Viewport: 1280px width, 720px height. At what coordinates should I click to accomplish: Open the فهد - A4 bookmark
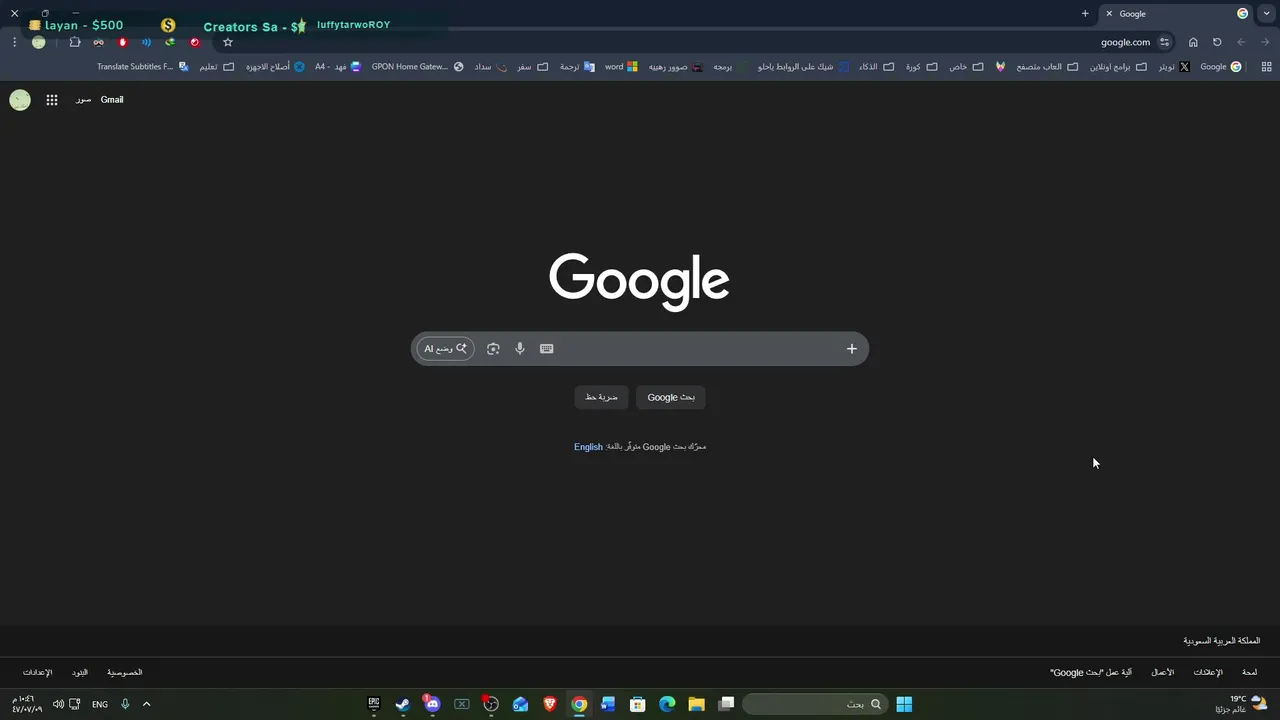click(x=338, y=67)
